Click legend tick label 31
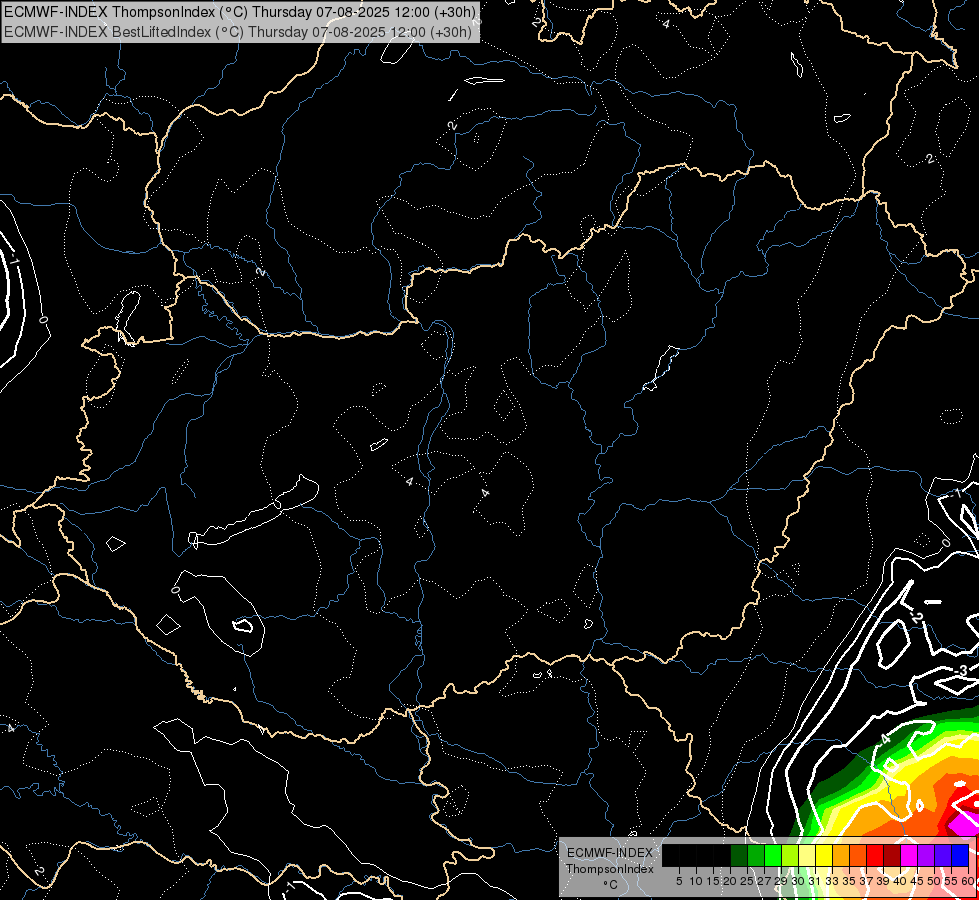 815,881
